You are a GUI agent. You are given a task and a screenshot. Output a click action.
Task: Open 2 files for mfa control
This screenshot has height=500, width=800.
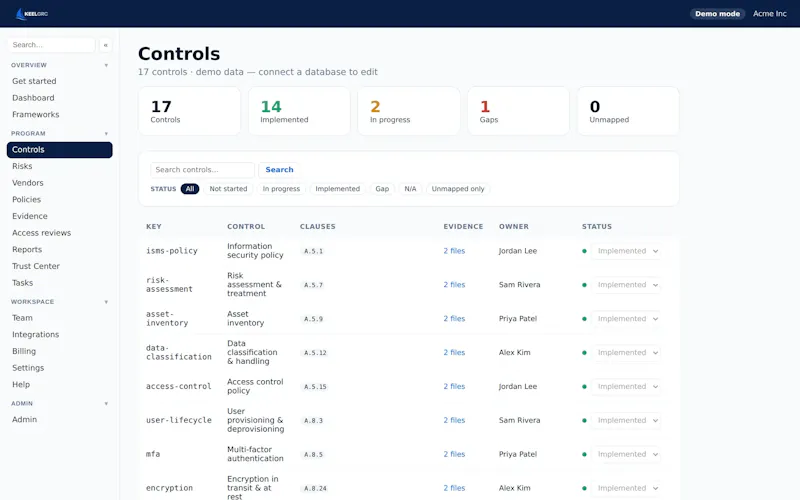(454, 454)
